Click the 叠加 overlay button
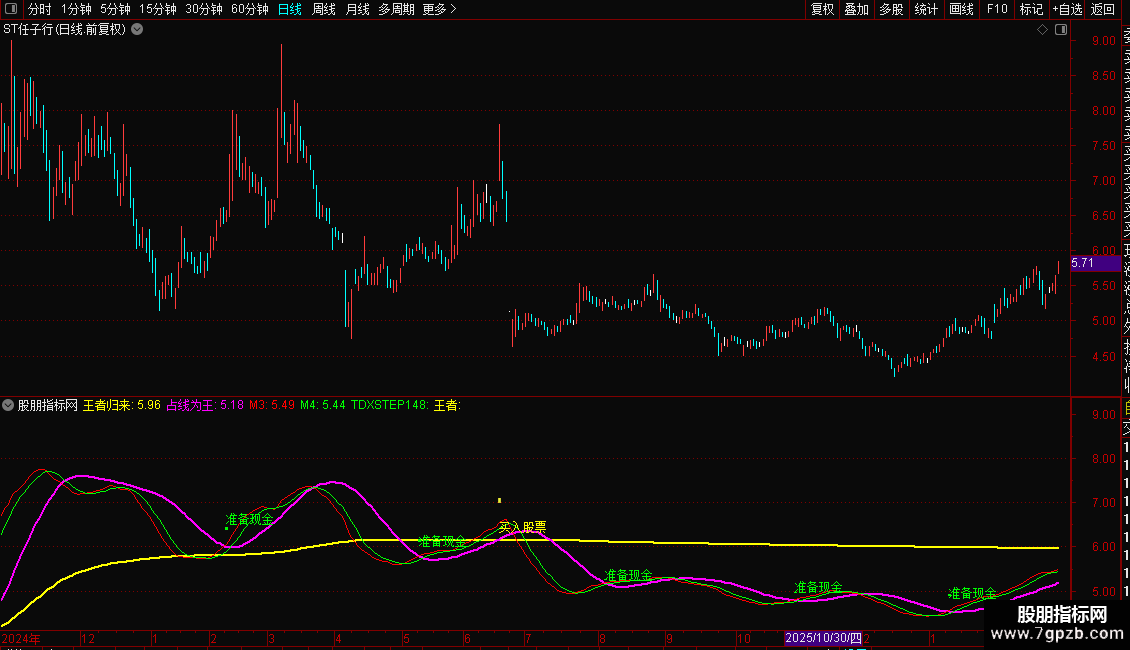The image size is (1130, 650). (x=857, y=9)
